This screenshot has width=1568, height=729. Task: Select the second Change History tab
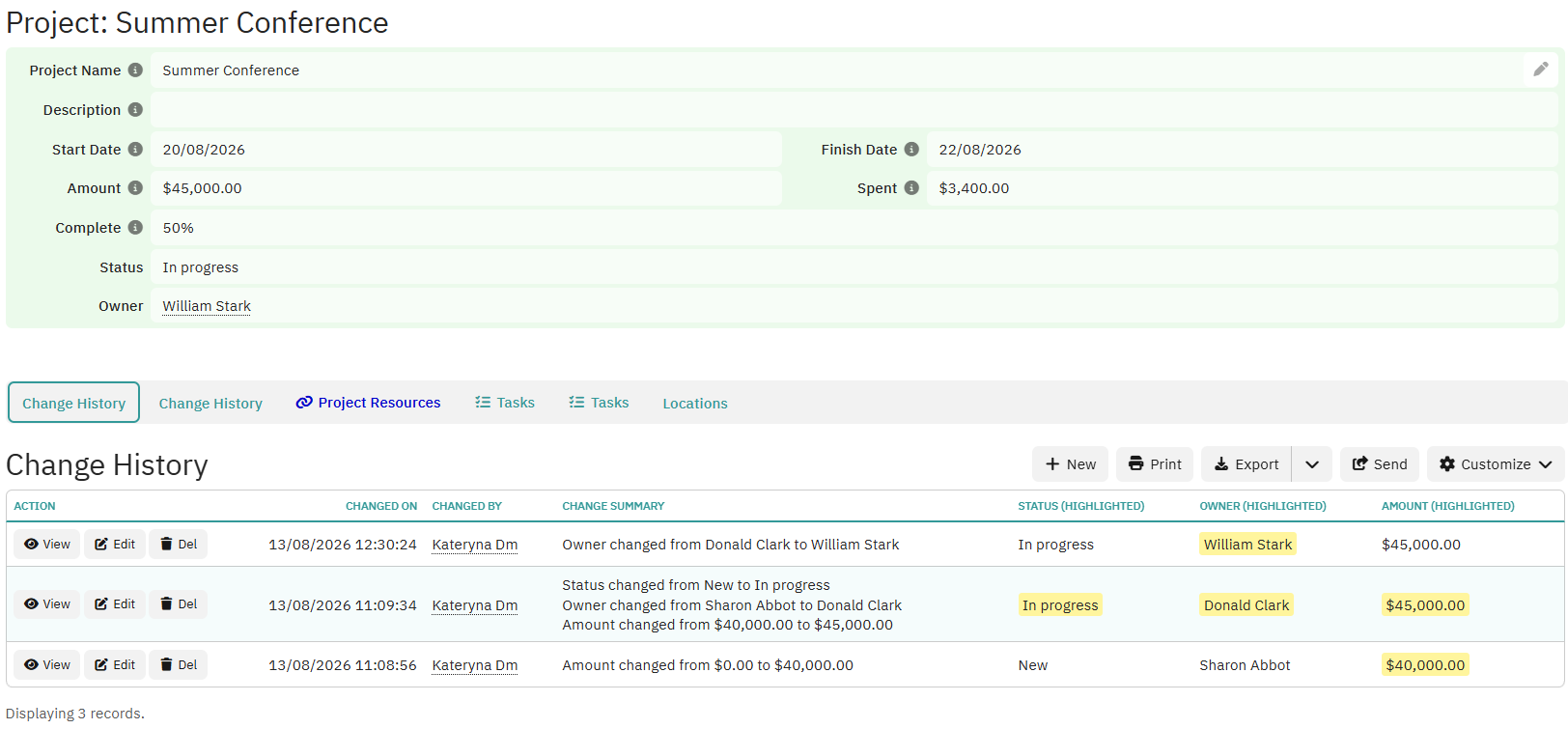tap(210, 403)
